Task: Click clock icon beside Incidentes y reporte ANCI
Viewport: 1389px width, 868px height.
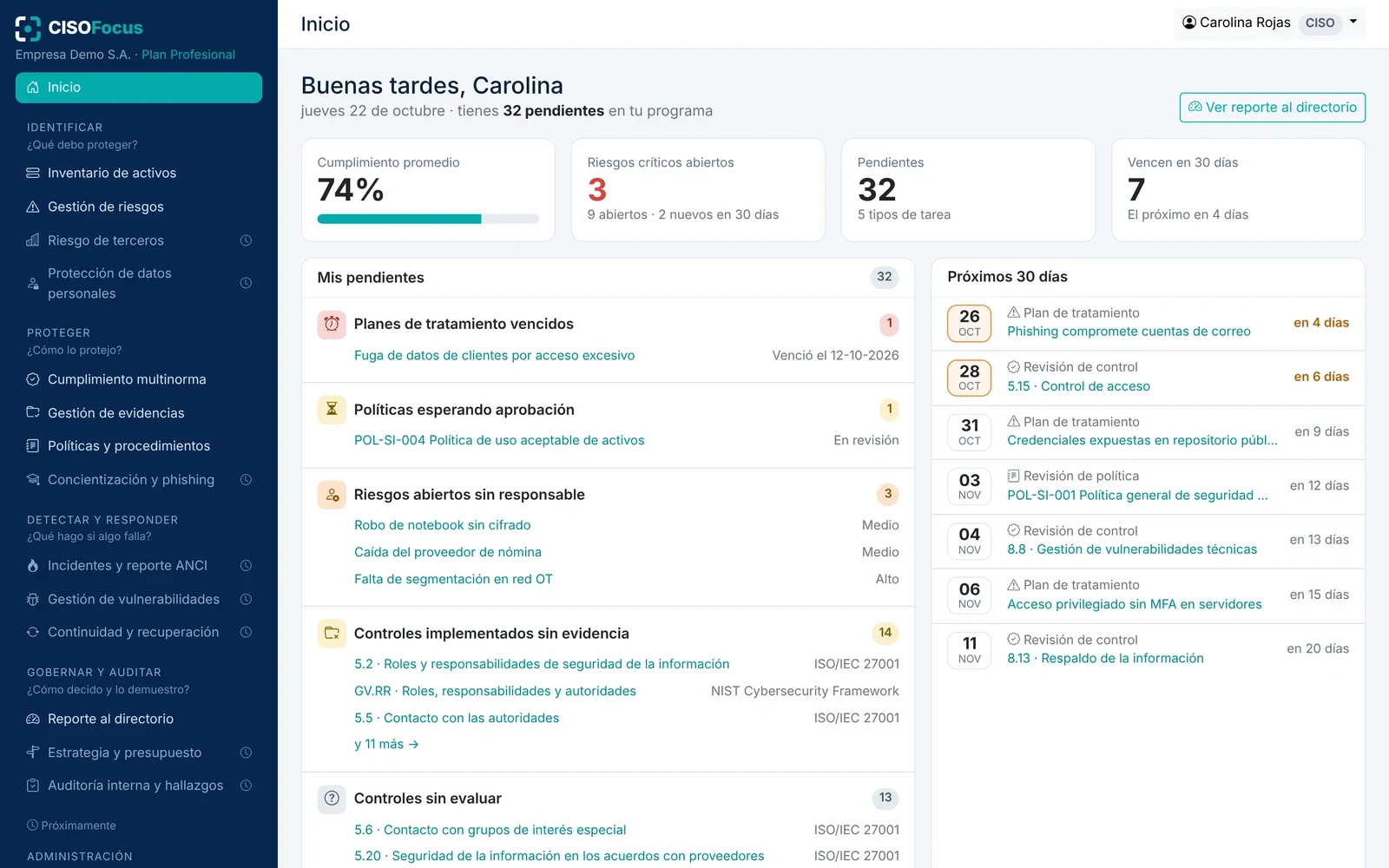Action: click(x=246, y=566)
